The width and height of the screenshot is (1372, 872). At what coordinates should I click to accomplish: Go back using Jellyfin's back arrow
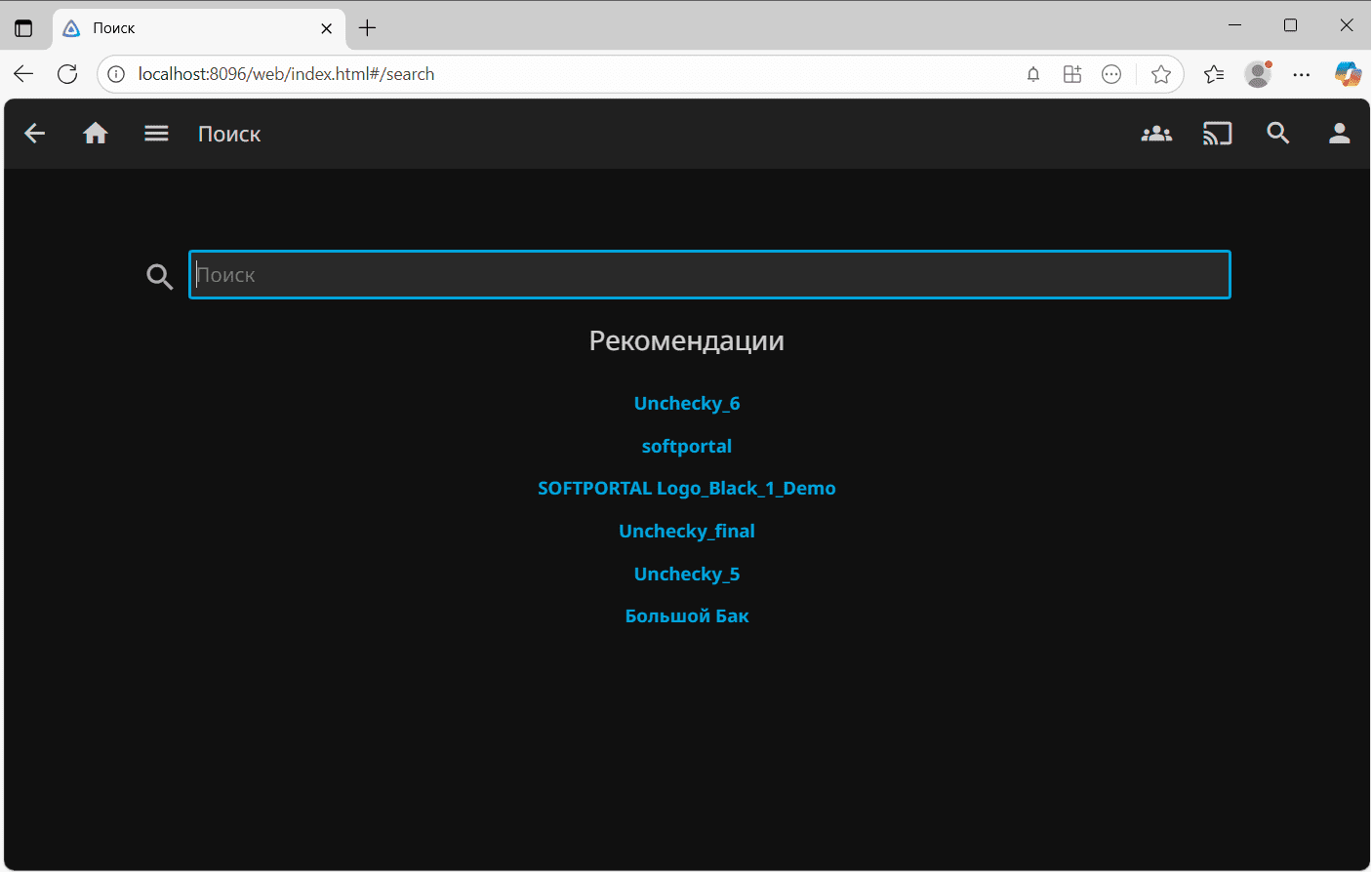click(34, 134)
